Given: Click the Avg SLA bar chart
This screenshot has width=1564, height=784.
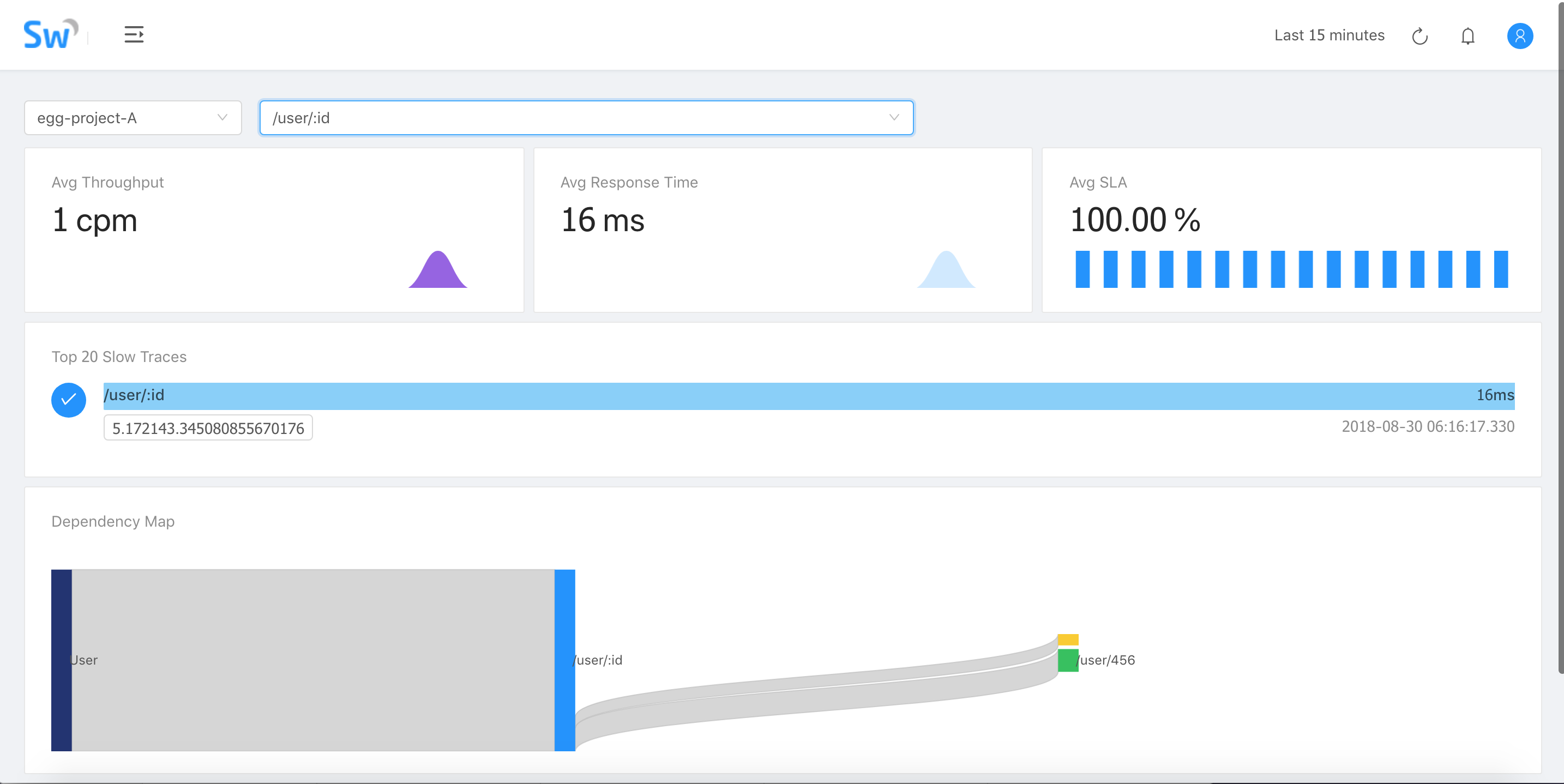Looking at the screenshot, I should pos(1291,269).
